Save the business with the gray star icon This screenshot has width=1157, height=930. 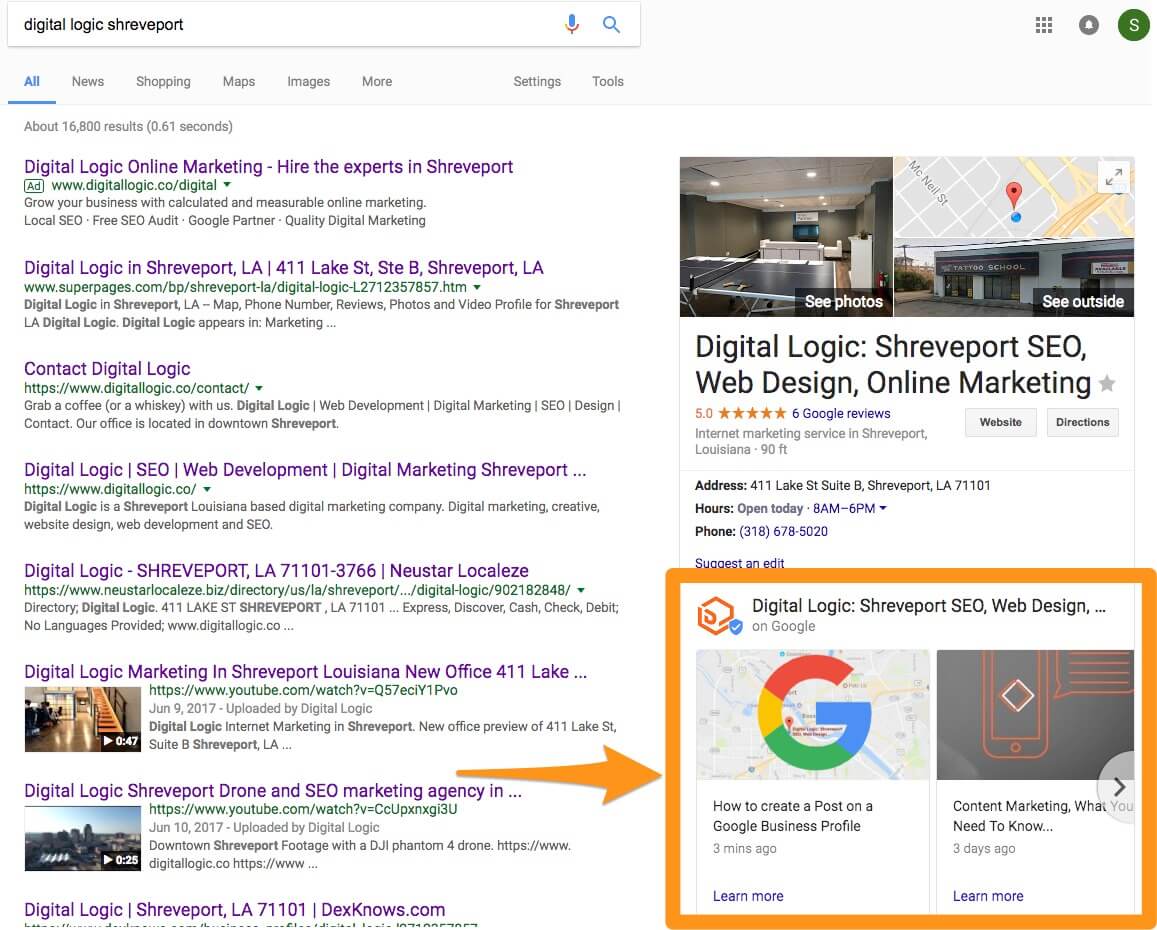1107,383
